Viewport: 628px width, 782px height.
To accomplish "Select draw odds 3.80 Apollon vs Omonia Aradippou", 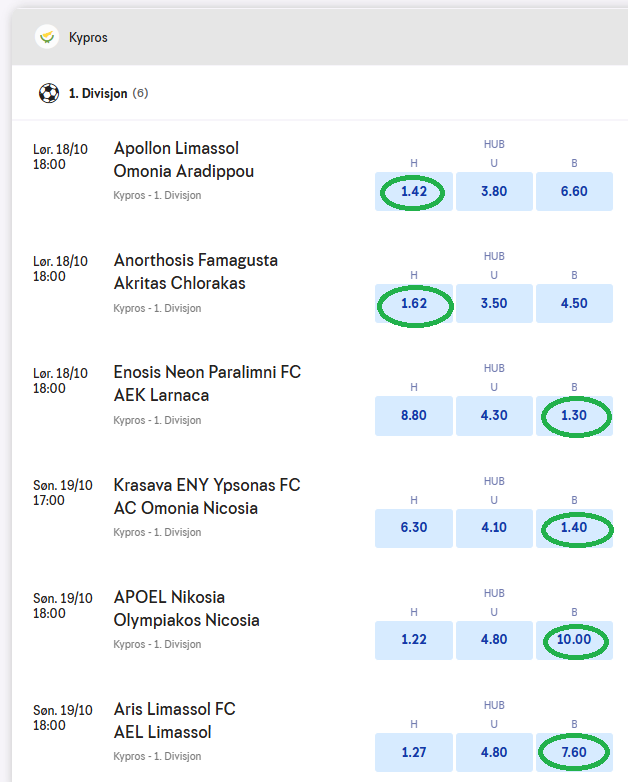I will [x=494, y=191].
